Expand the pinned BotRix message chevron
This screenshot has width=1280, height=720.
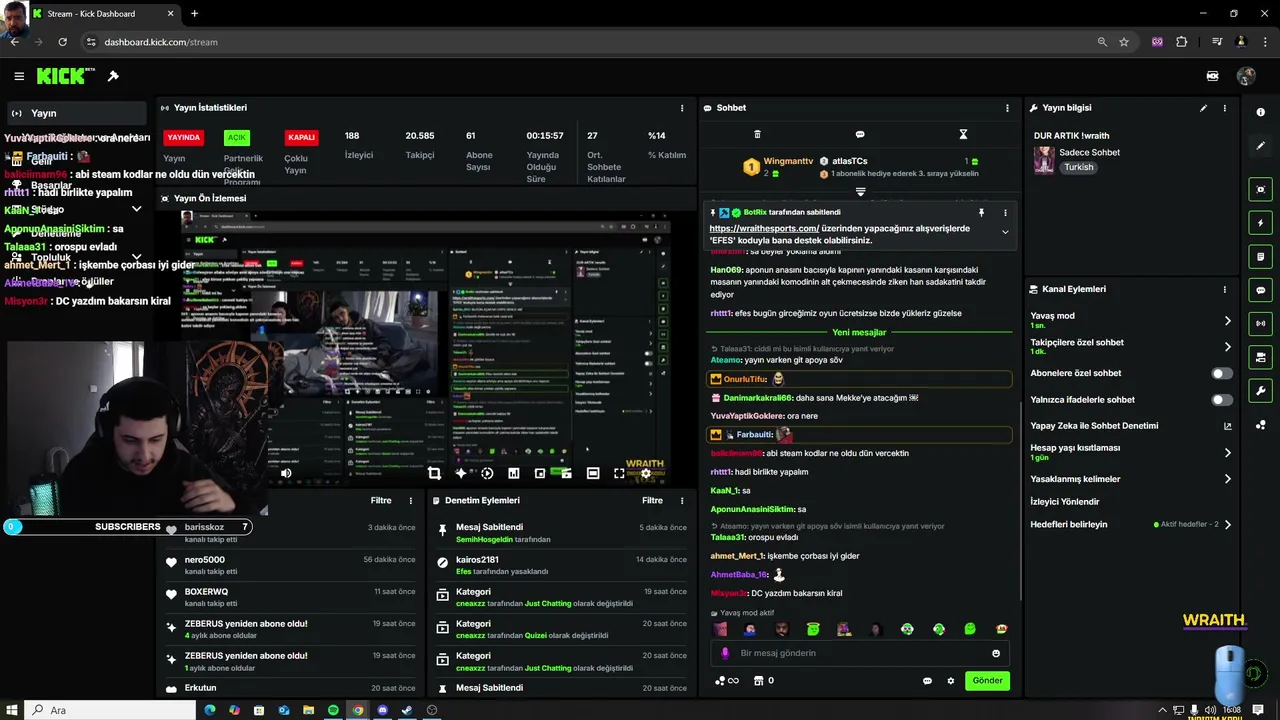[x=1005, y=232]
